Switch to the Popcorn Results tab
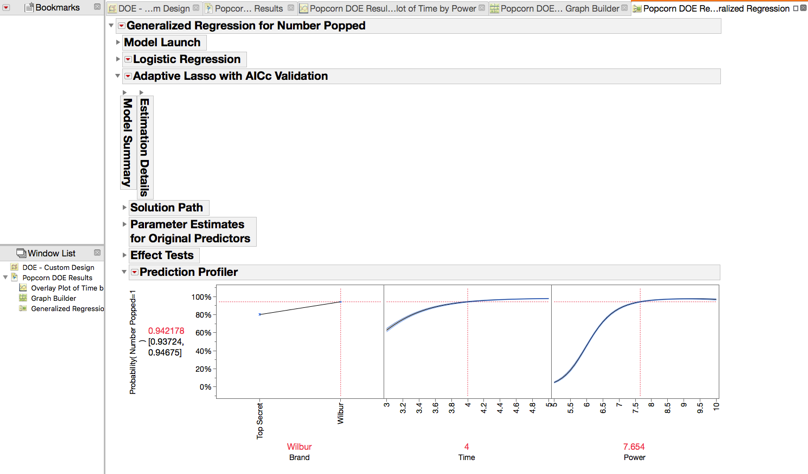The width and height of the screenshot is (808, 474). pyautogui.click(x=249, y=8)
